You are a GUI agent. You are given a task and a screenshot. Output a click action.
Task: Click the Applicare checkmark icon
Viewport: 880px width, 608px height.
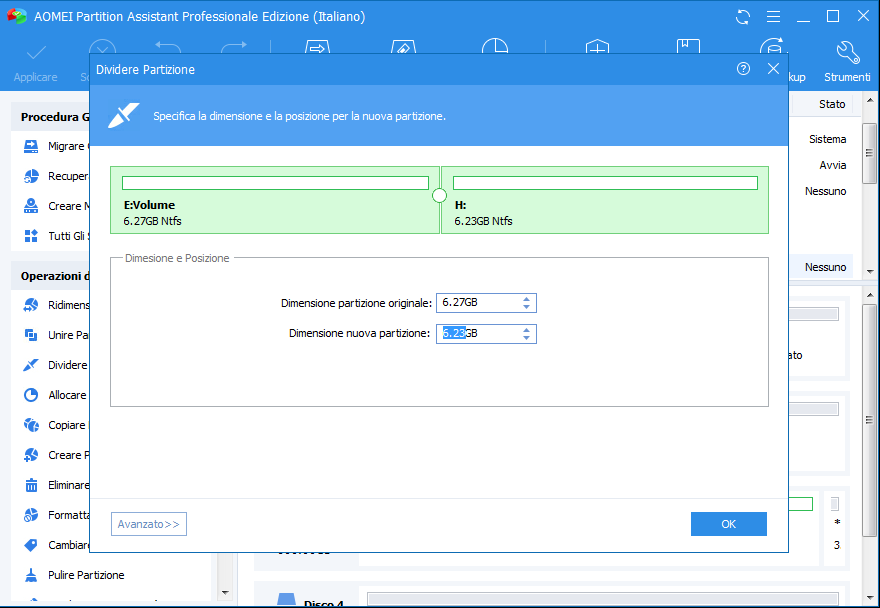point(36,54)
